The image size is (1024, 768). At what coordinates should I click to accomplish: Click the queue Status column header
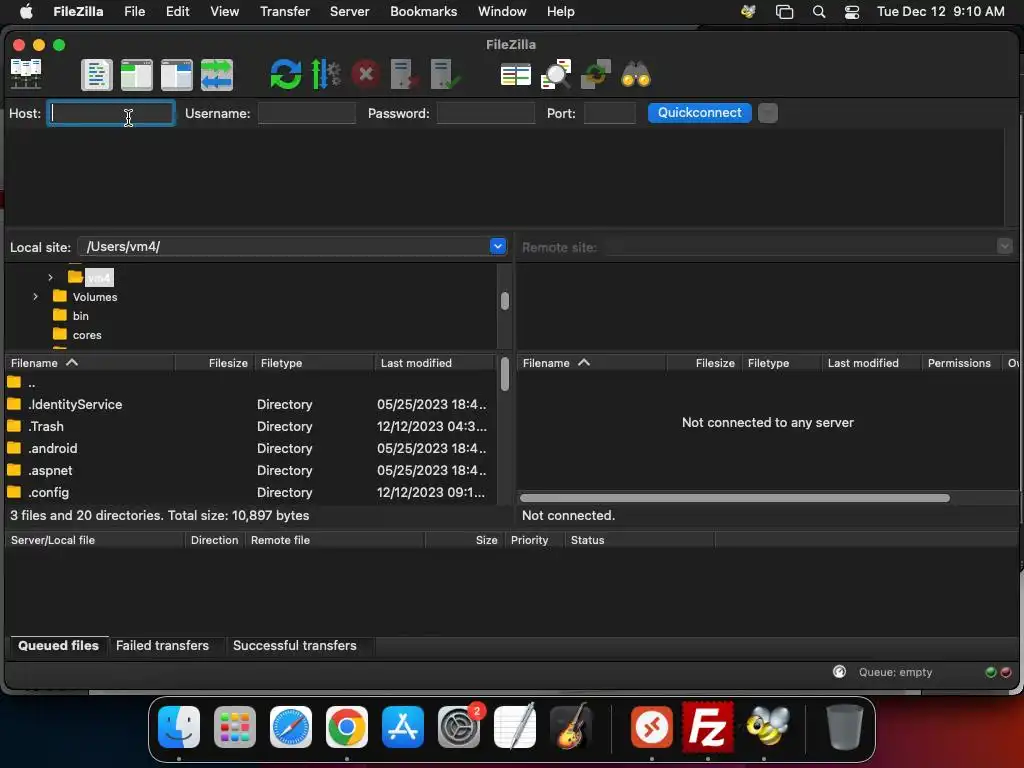[640, 540]
